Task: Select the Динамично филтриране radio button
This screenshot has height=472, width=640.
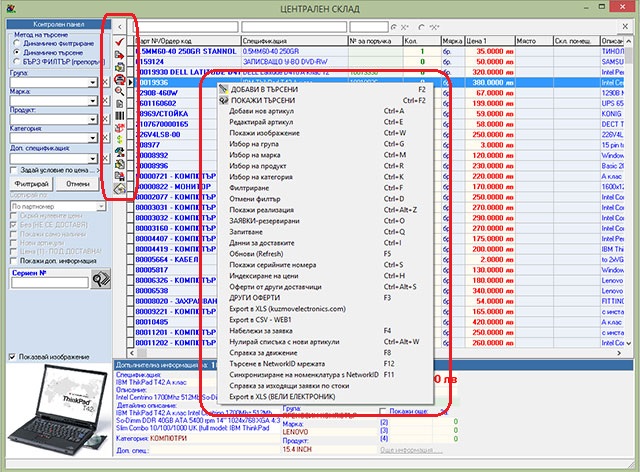Action: pyautogui.click(x=17, y=43)
